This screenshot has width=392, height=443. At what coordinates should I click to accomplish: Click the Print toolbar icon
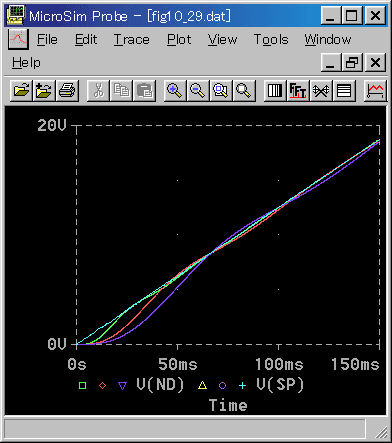(x=67, y=90)
